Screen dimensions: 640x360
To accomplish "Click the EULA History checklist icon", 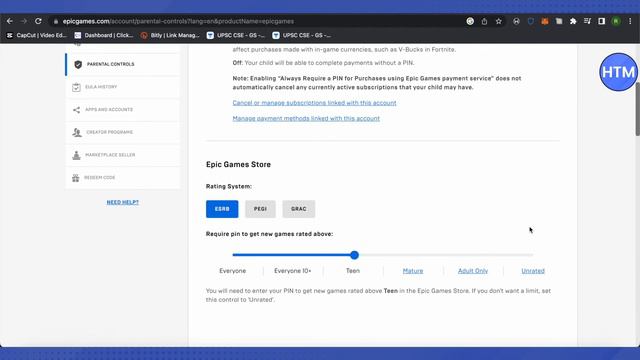I will coord(76,87).
